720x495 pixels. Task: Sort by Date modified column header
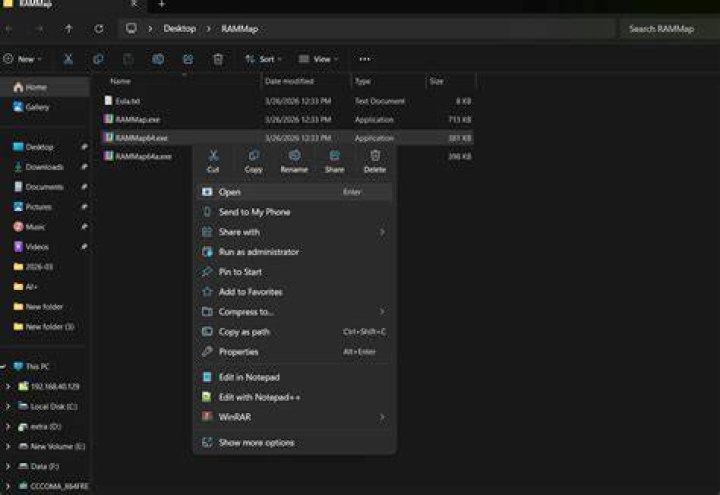pyautogui.click(x=305, y=81)
